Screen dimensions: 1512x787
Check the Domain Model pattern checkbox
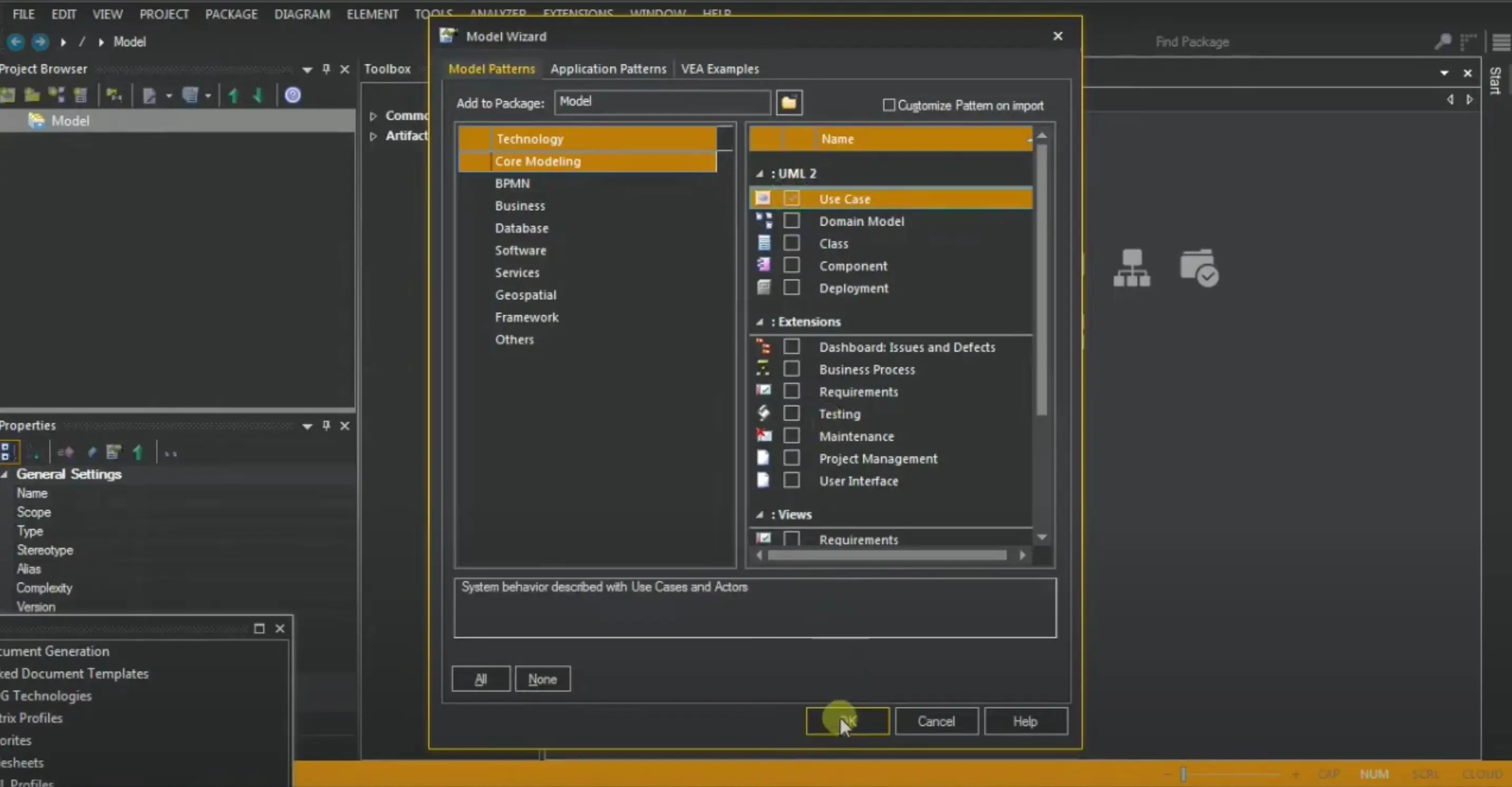pos(791,221)
